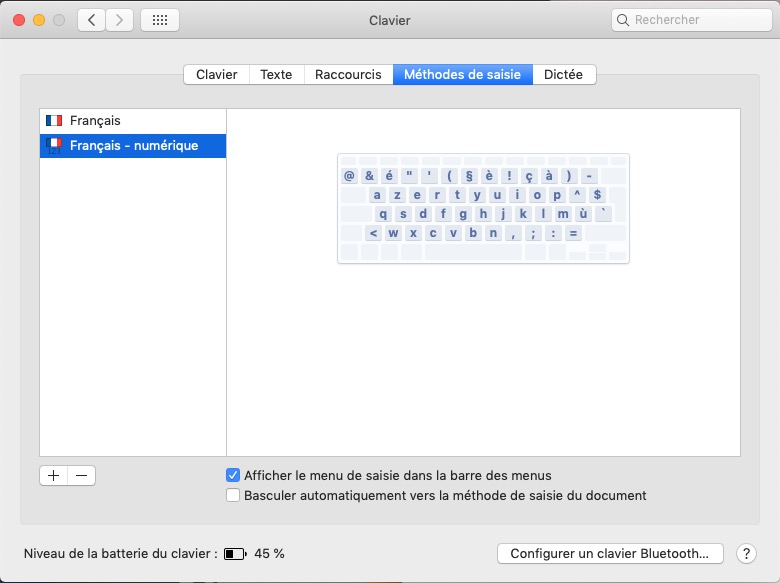
Task: Select the Méthodes de saisie tab
Action: (x=463, y=75)
